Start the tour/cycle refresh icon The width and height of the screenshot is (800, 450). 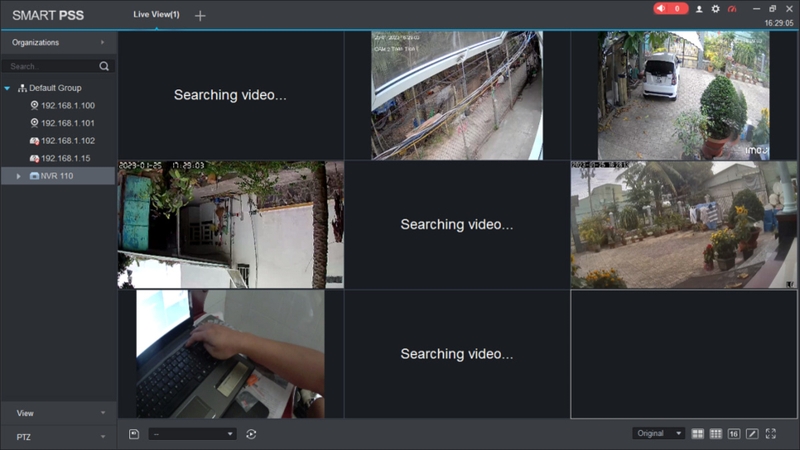click(x=251, y=434)
